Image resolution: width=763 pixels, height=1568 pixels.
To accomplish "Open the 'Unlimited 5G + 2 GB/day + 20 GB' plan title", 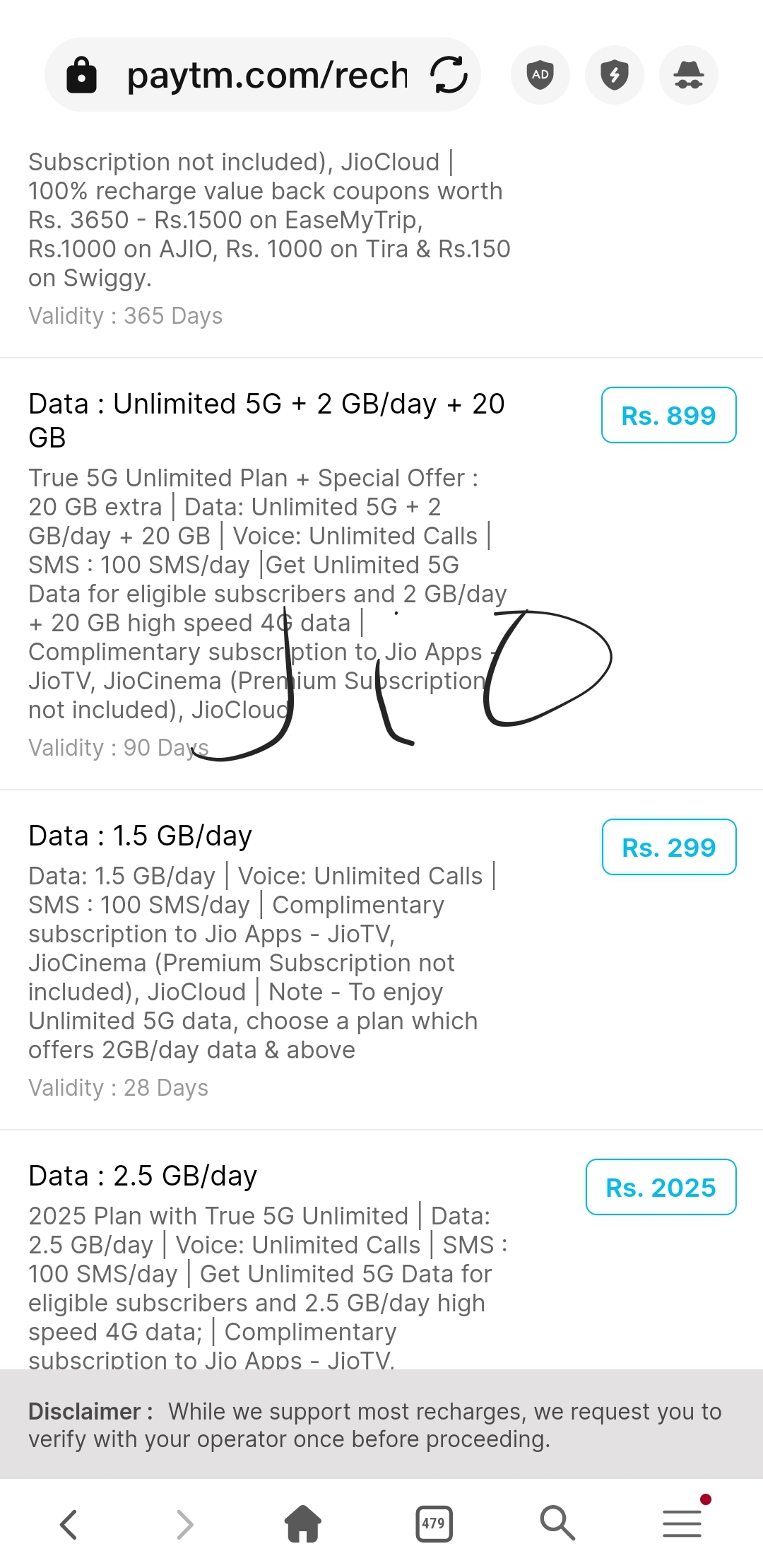I will [x=266, y=420].
